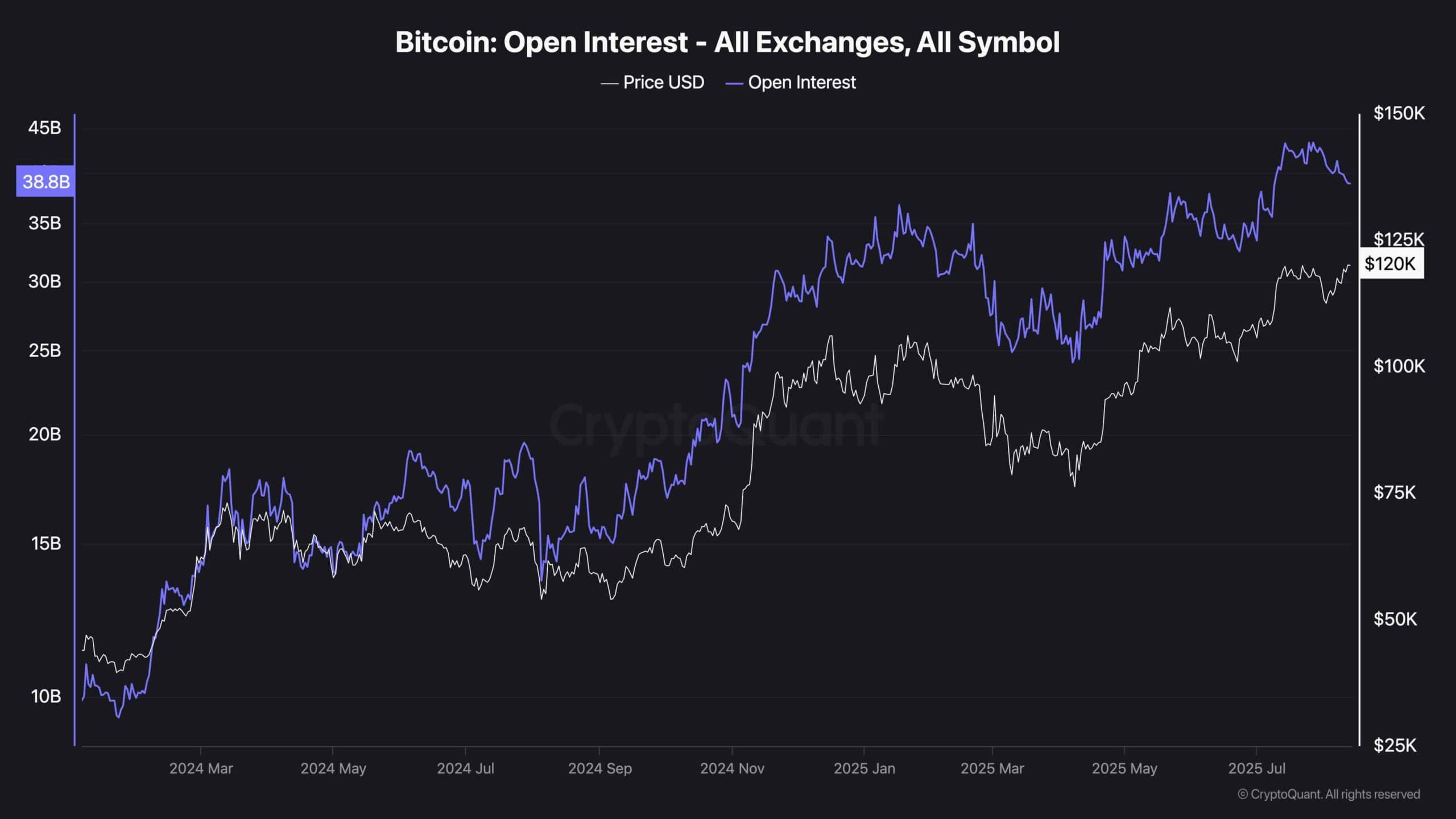Image resolution: width=1456 pixels, height=819 pixels.
Task: Click the purple Open Interest legend line
Action: (734, 83)
